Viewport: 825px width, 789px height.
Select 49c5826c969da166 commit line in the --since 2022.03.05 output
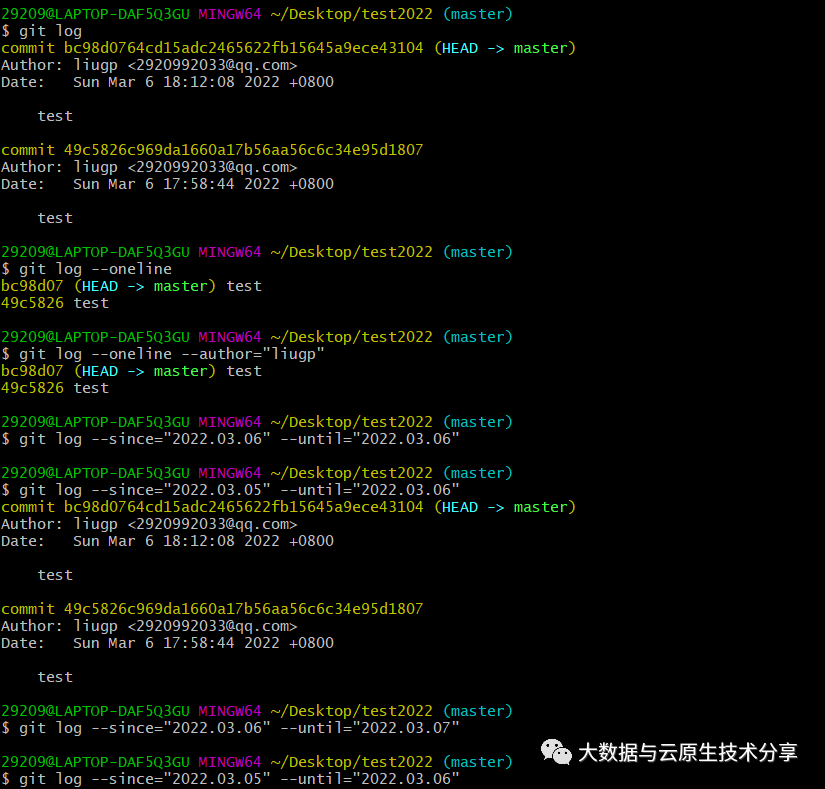click(212, 609)
